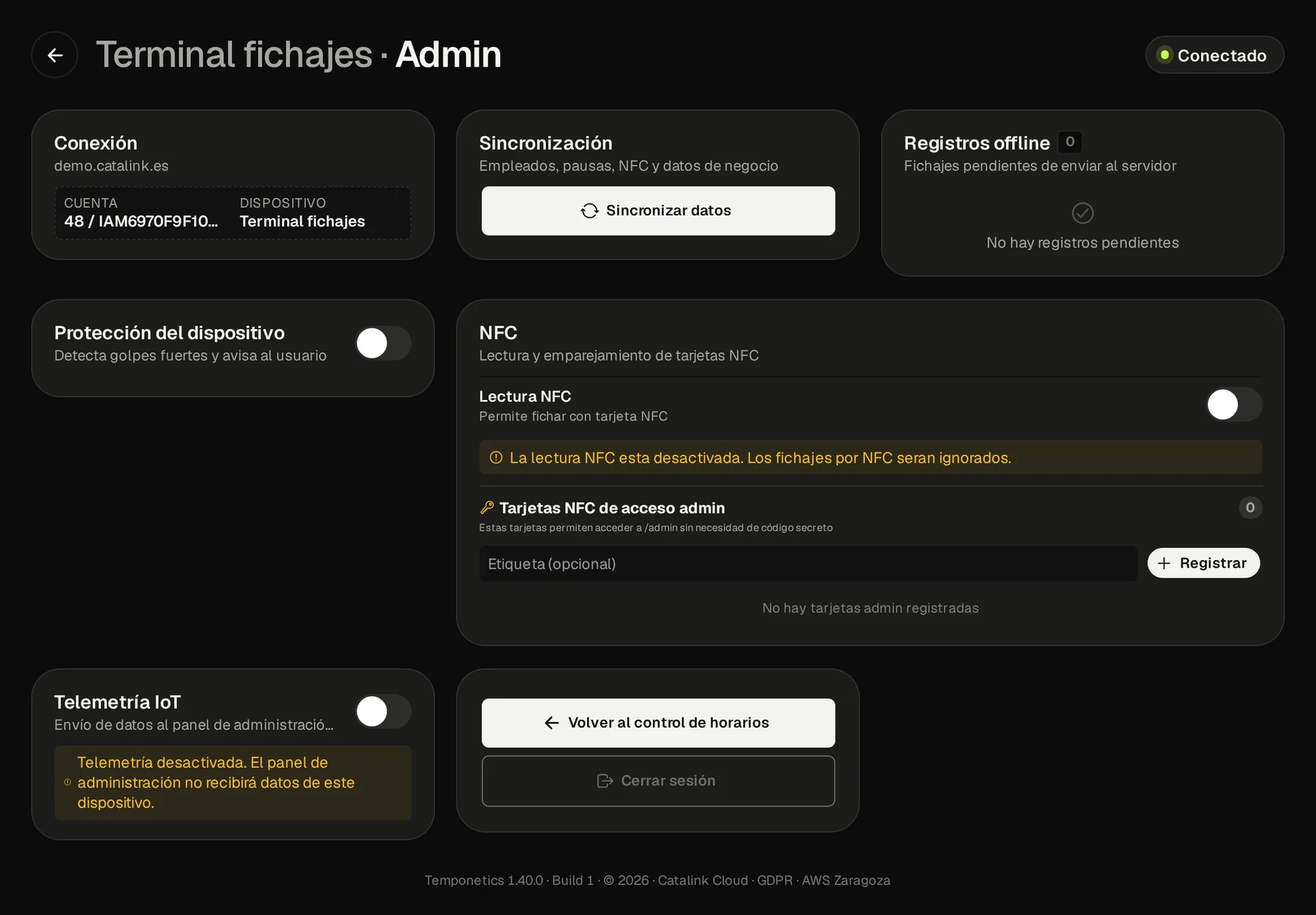1316x915 pixels.
Task: Click the checkmark circle icon in Registros offline
Action: tap(1083, 213)
